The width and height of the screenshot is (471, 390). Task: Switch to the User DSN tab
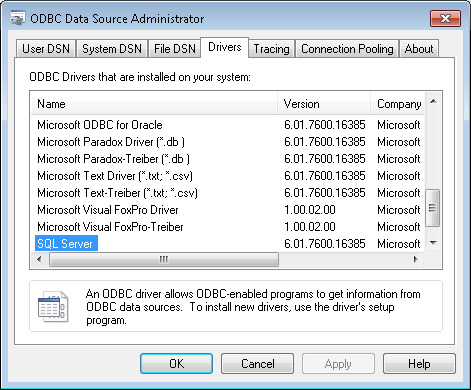tap(46, 49)
